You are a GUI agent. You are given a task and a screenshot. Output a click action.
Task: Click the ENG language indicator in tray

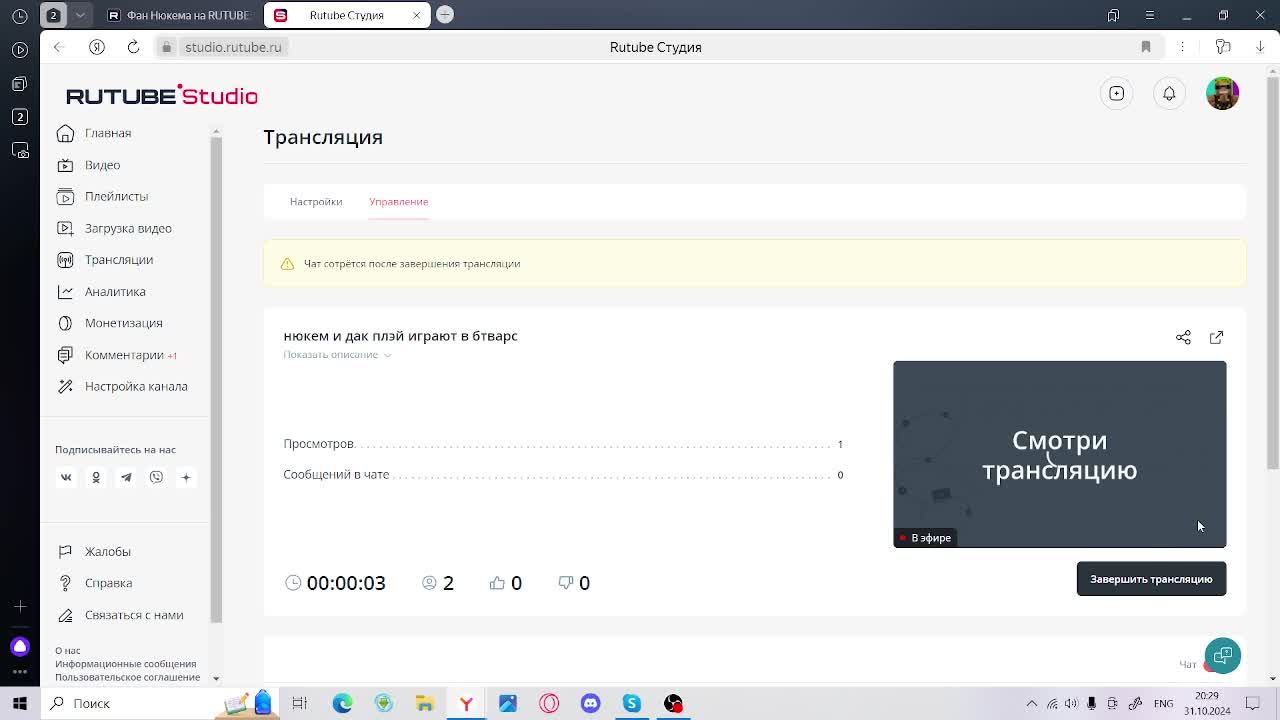(x=1163, y=704)
